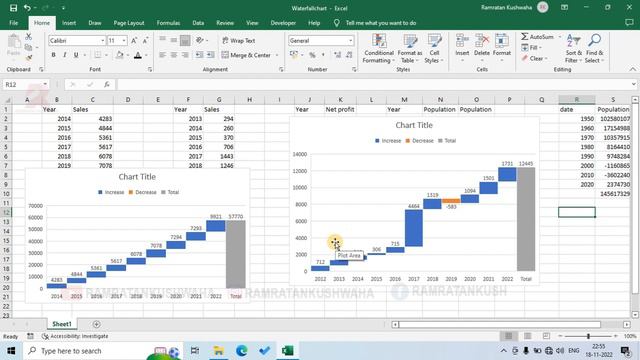
Task: Open the Borders dropdown arrow
Action: [107, 55]
